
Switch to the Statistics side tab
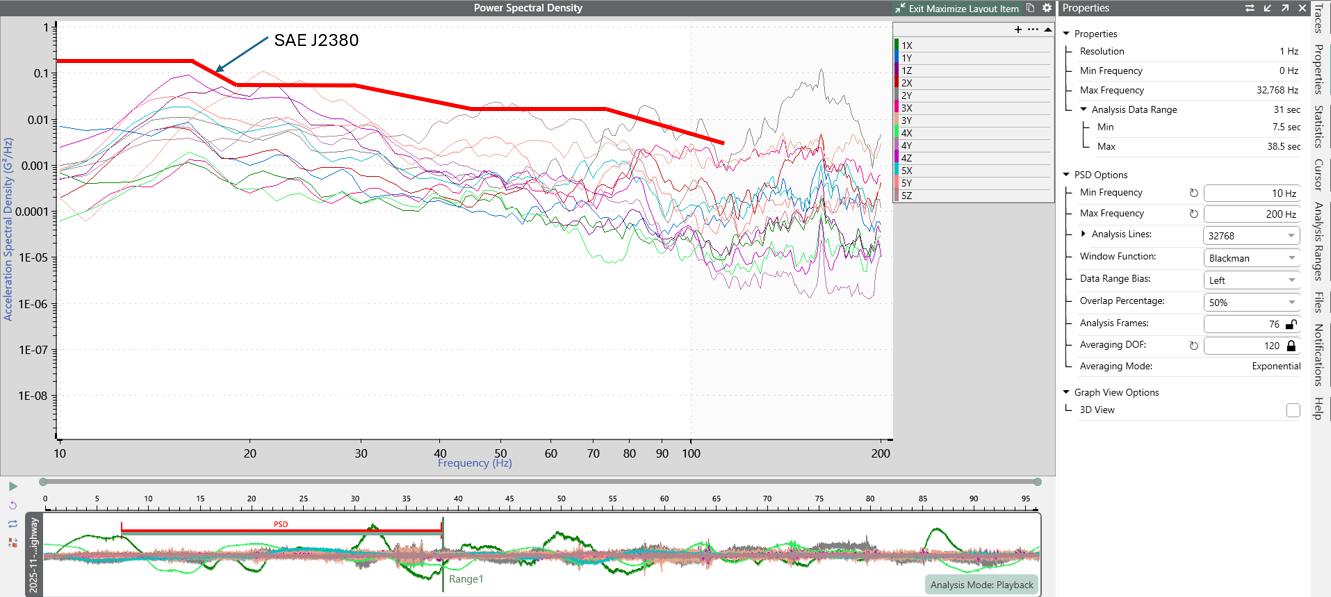click(1319, 127)
